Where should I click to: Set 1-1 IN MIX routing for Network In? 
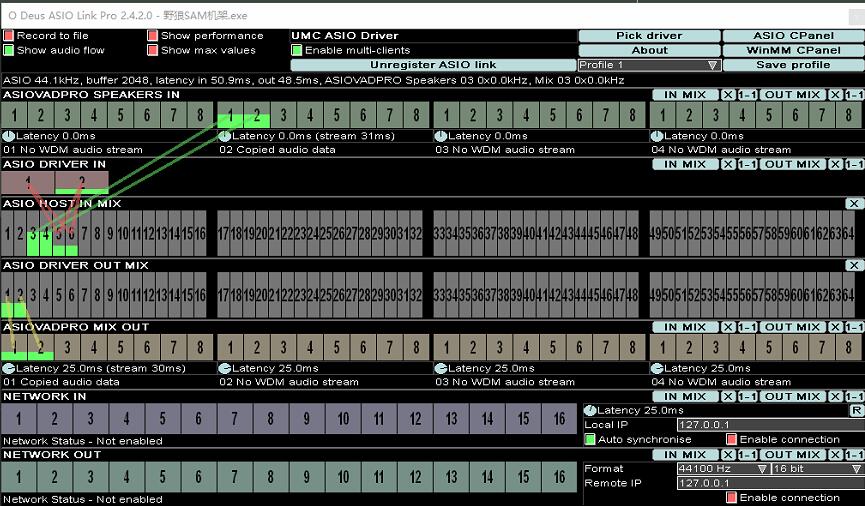pos(747,397)
